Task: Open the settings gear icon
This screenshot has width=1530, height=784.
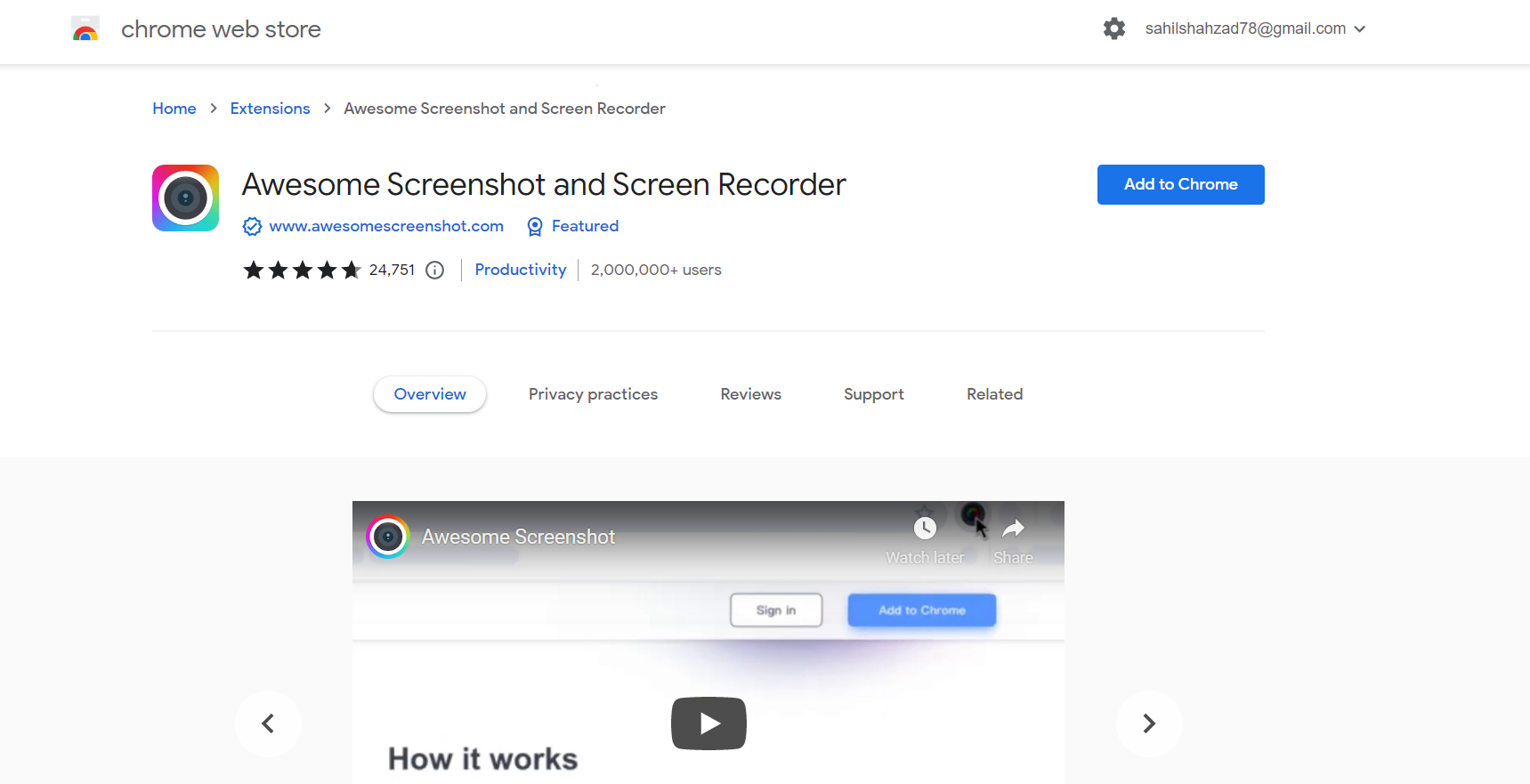Action: click(1114, 28)
